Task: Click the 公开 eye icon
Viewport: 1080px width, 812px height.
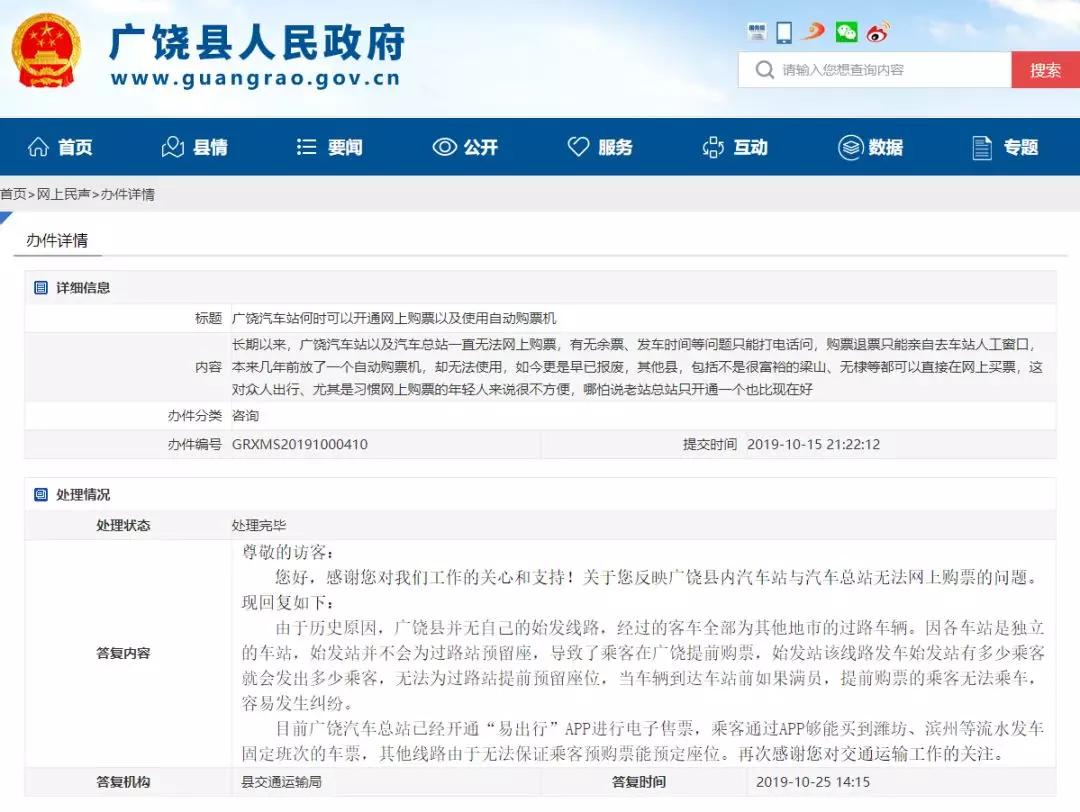Action: (x=444, y=147)
